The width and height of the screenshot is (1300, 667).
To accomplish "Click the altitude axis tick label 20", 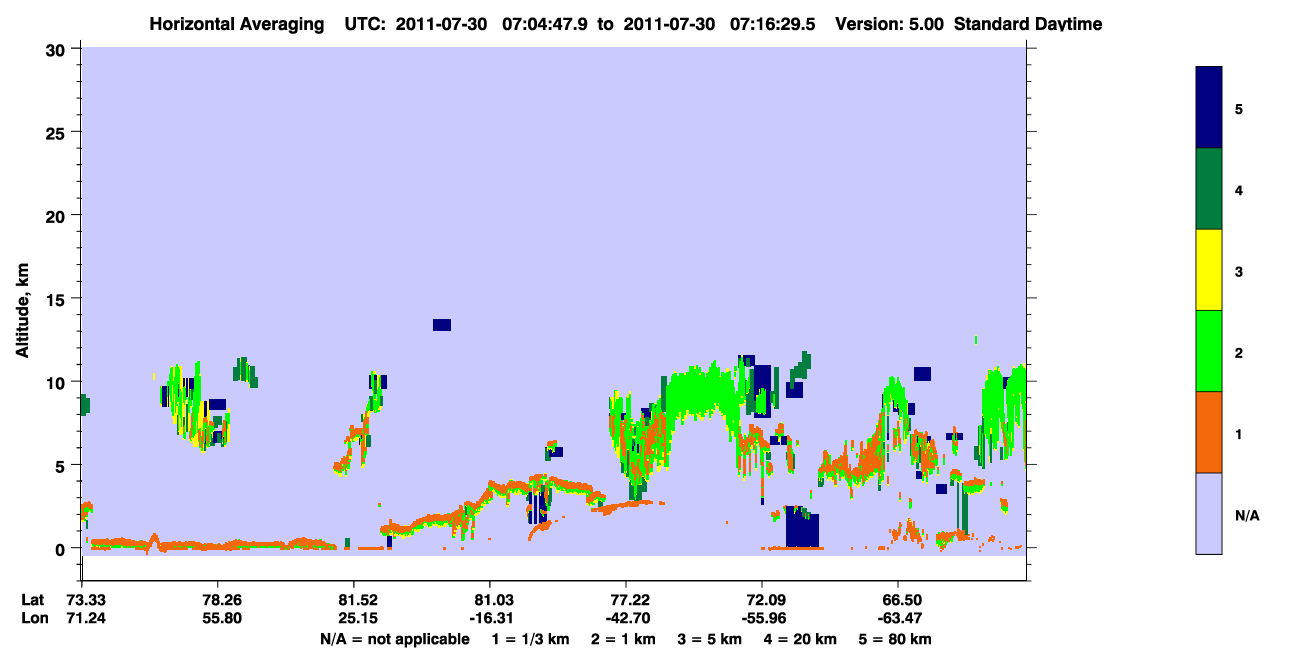I will click(x=58, y=215).
